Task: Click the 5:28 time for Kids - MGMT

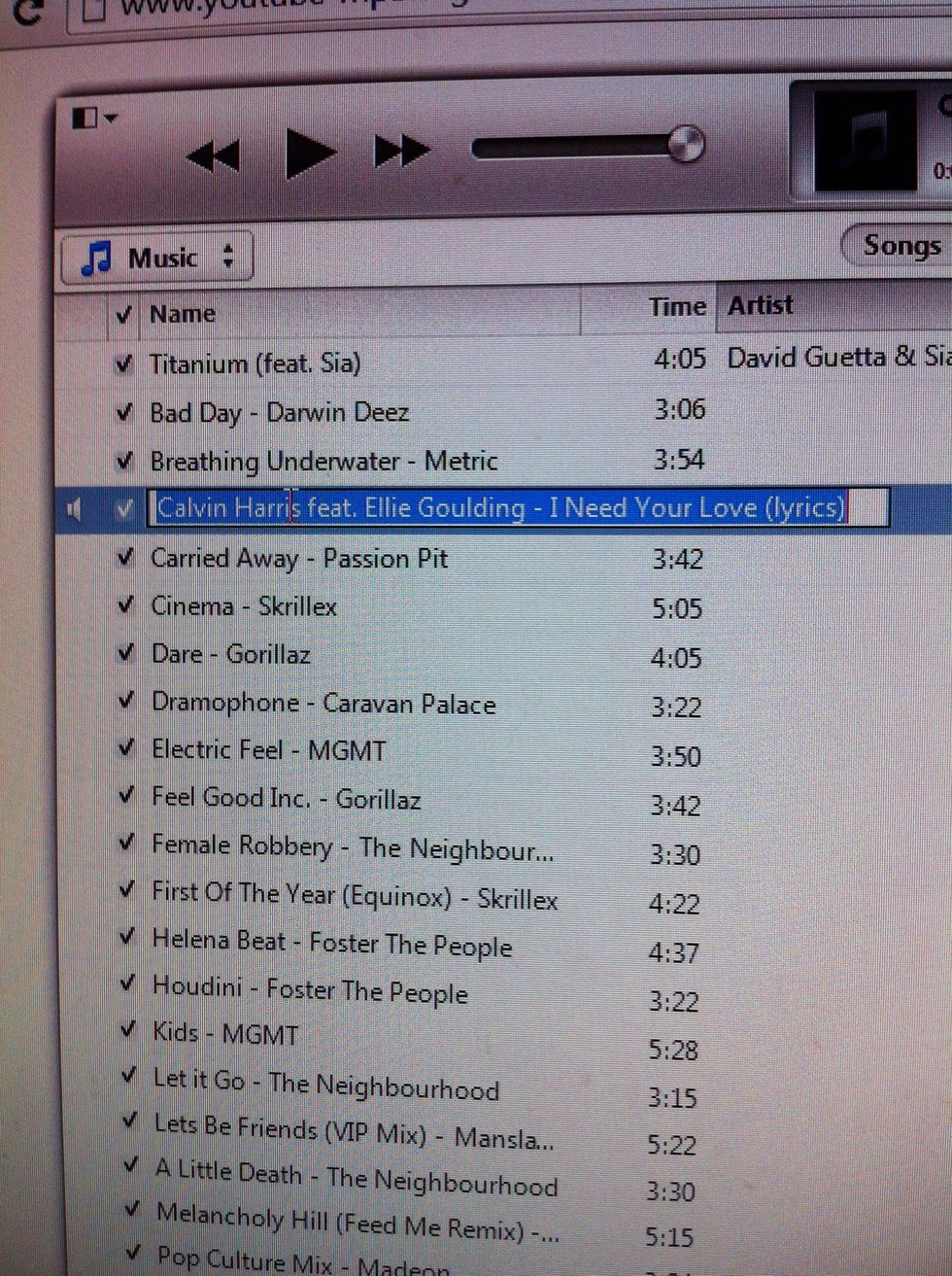Action: [x=673, y=1050]
